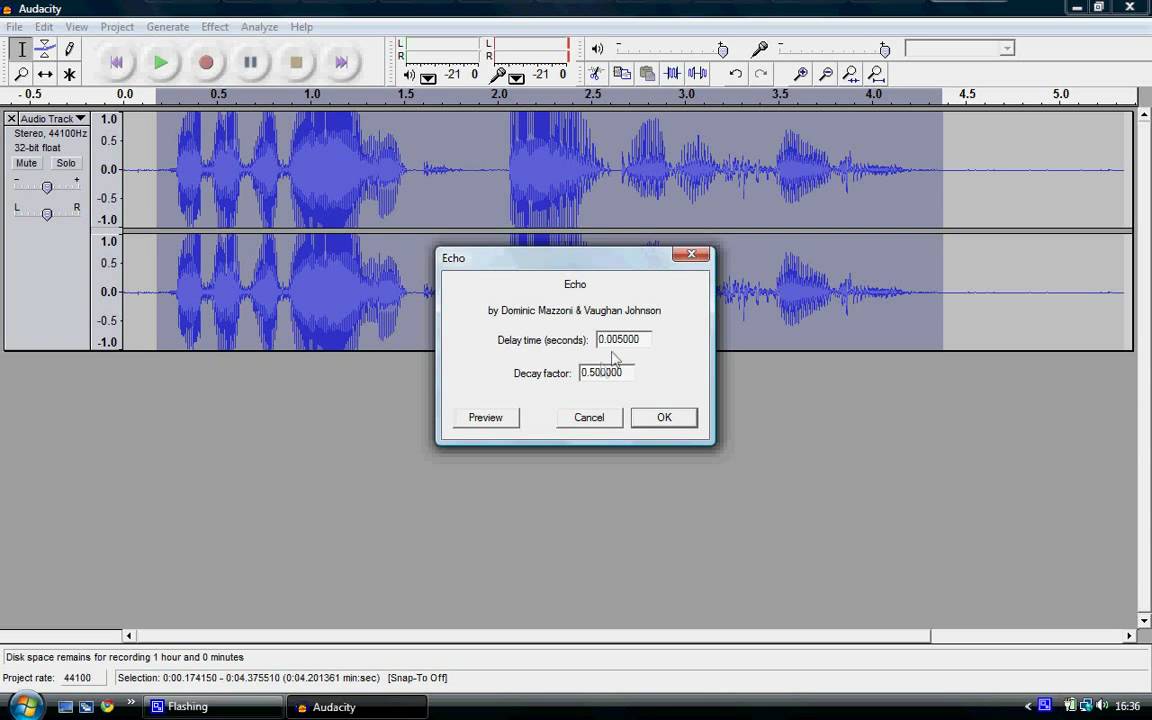1152x720 pixels.
Task: Open the input source combo box
Action: [960, 48]
